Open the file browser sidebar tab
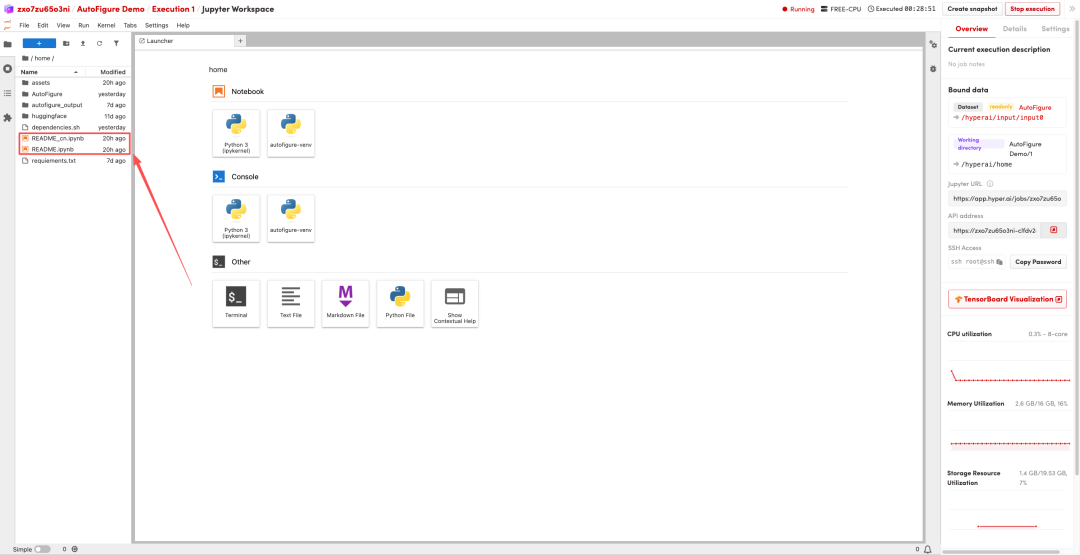This screenshot has height=555, width=1080. point(8,44)
